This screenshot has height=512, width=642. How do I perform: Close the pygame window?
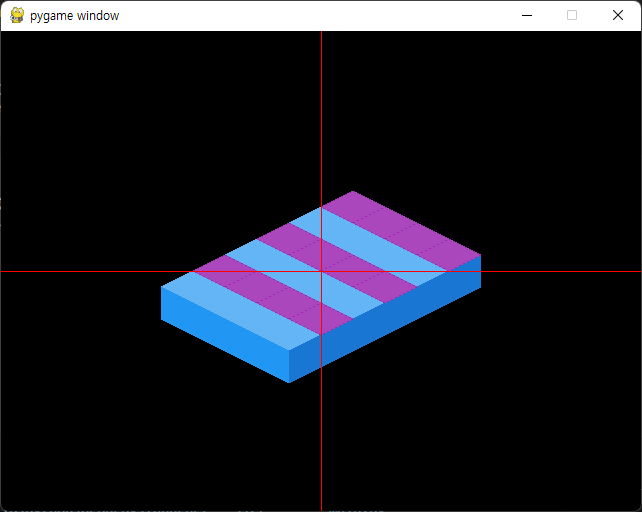618,16
